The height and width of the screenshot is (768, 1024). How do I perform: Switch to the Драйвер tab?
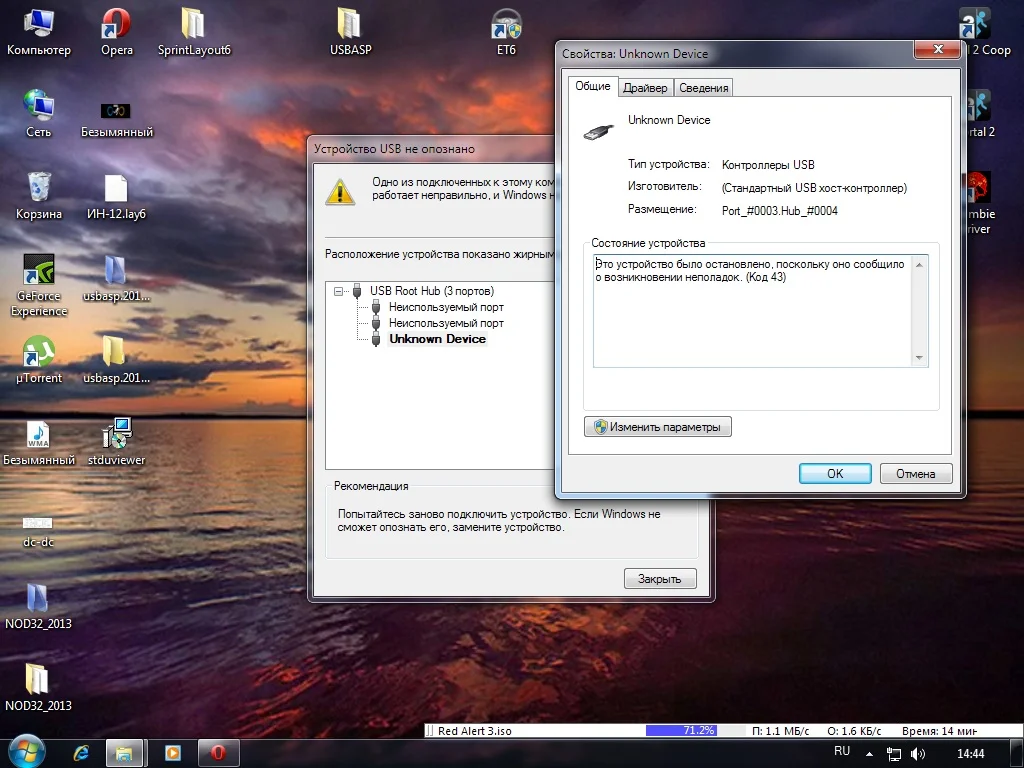pos(645,88)
